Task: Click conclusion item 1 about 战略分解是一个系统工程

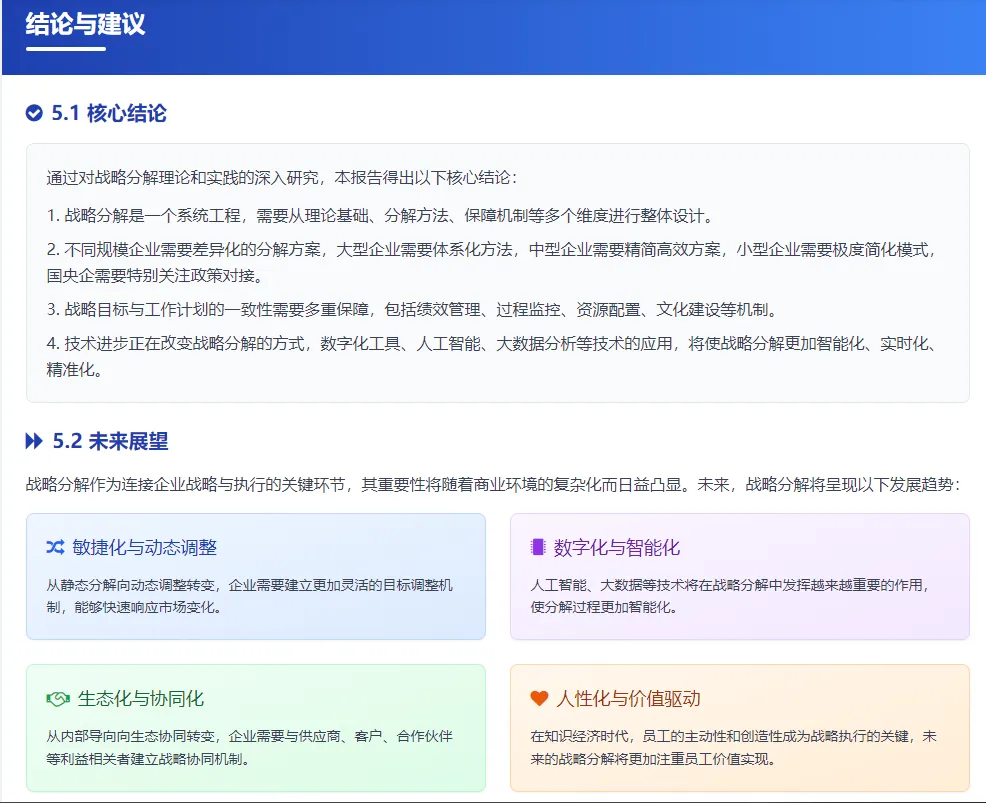Action: 381,216
